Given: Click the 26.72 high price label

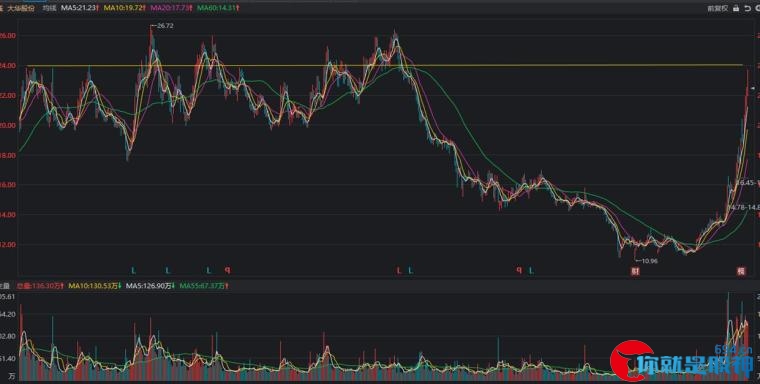Looking at the screenshot, I should [165, 26].
